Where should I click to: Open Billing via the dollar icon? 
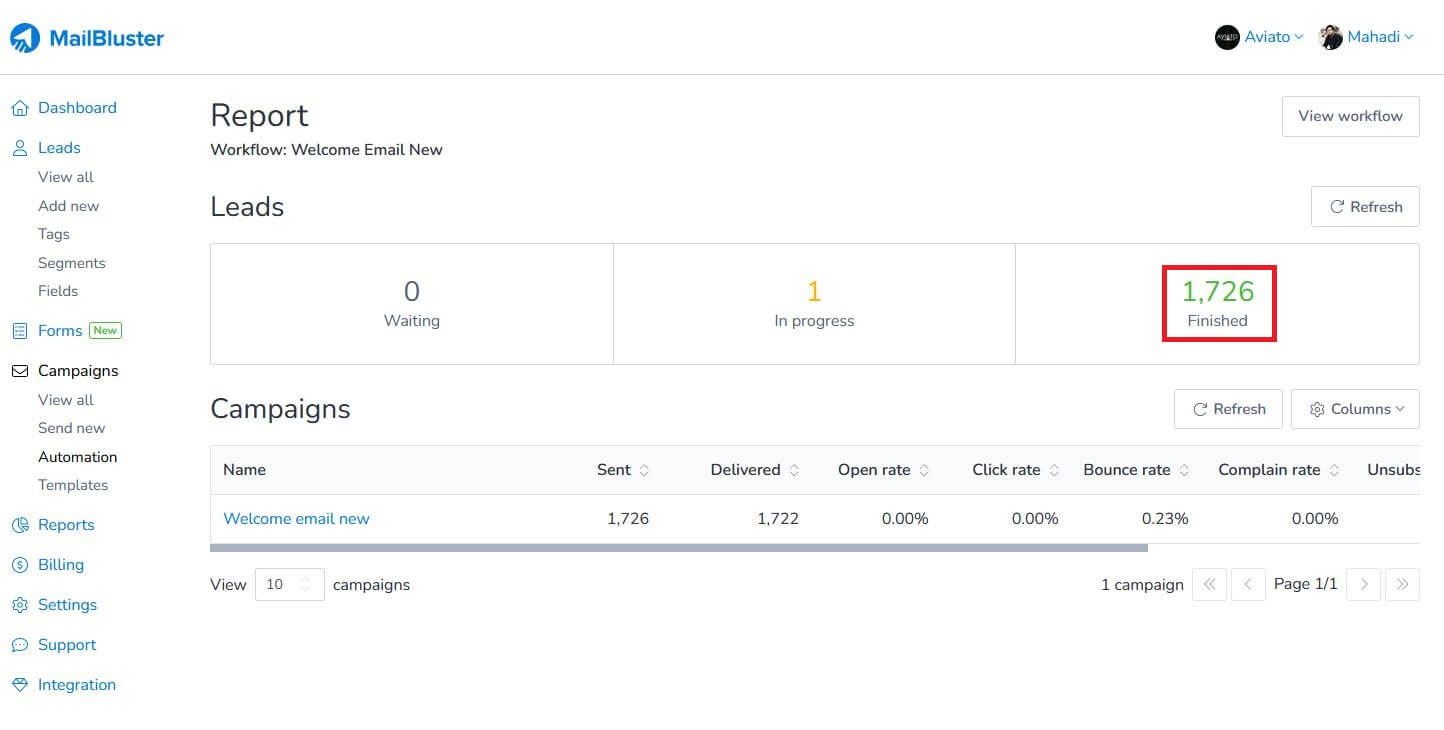pyautogui.click(x=21, y=564)
